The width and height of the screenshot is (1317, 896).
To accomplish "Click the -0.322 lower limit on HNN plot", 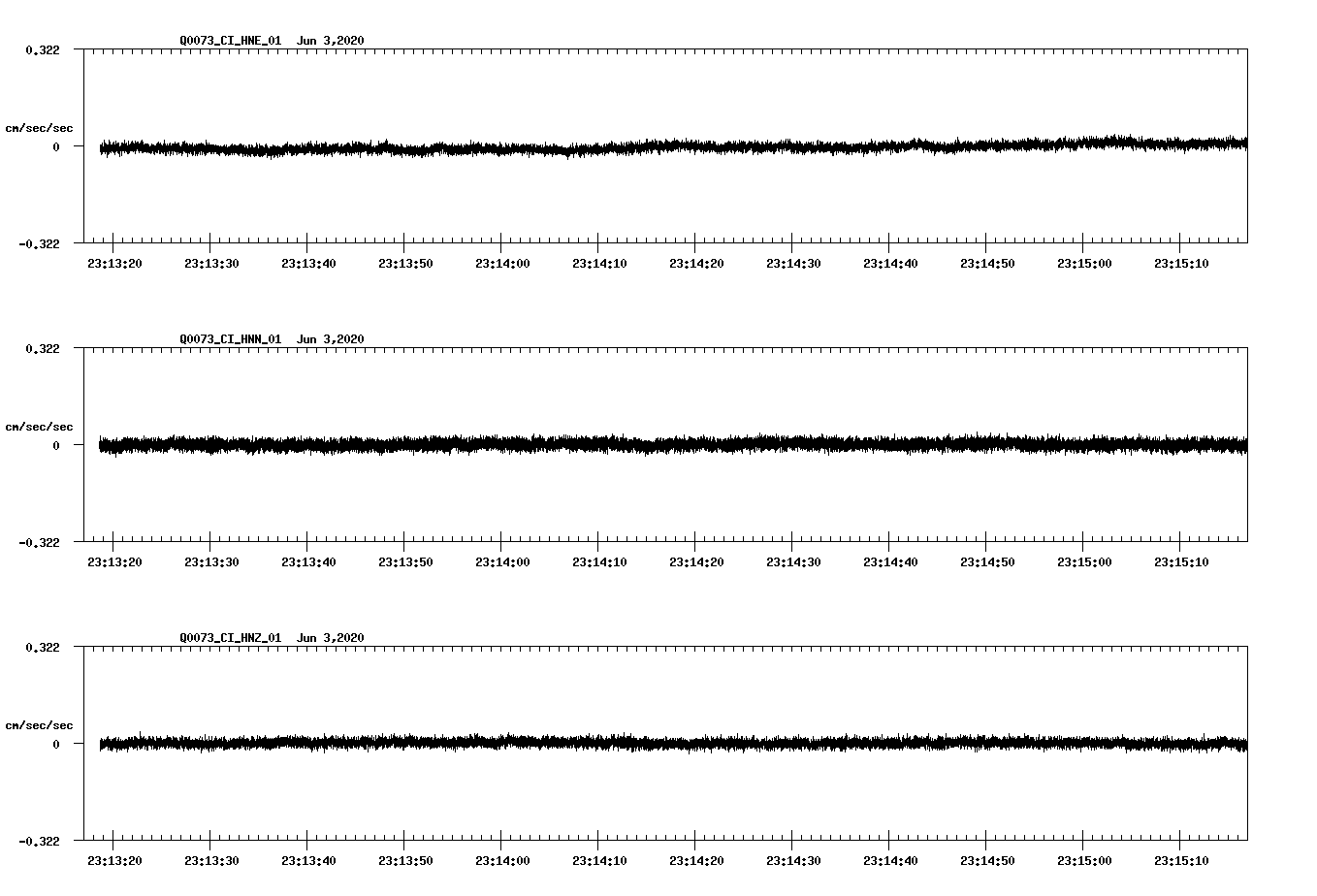I will [39, 542].
